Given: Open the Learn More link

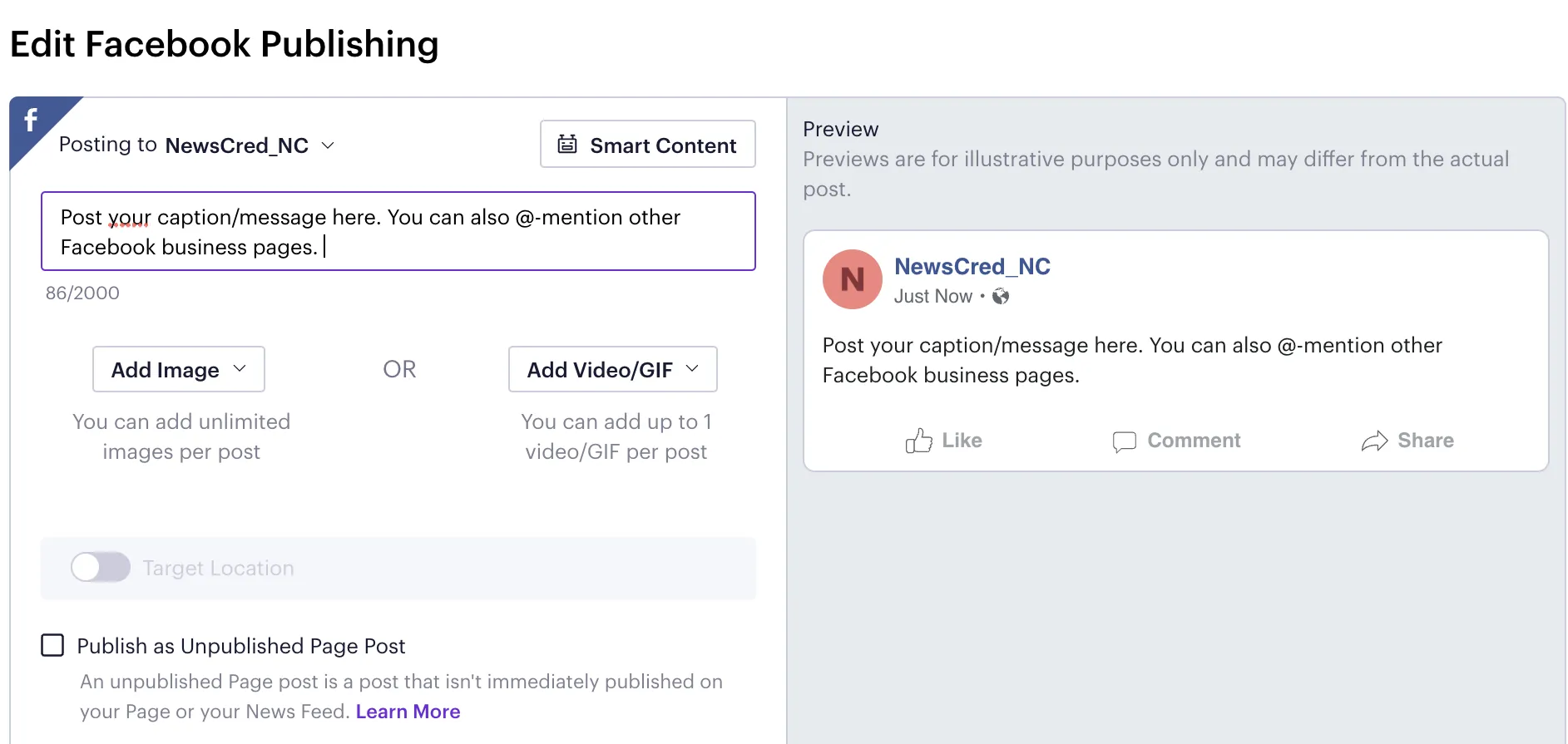Looking at the screenshot, I should click(408, 712).
